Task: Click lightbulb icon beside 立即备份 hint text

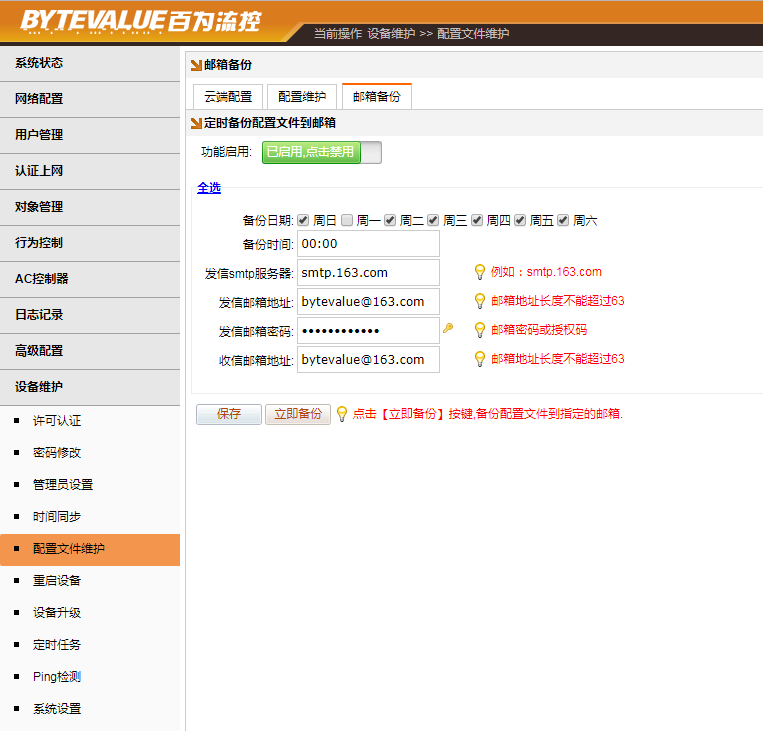Action: point(342,414)
